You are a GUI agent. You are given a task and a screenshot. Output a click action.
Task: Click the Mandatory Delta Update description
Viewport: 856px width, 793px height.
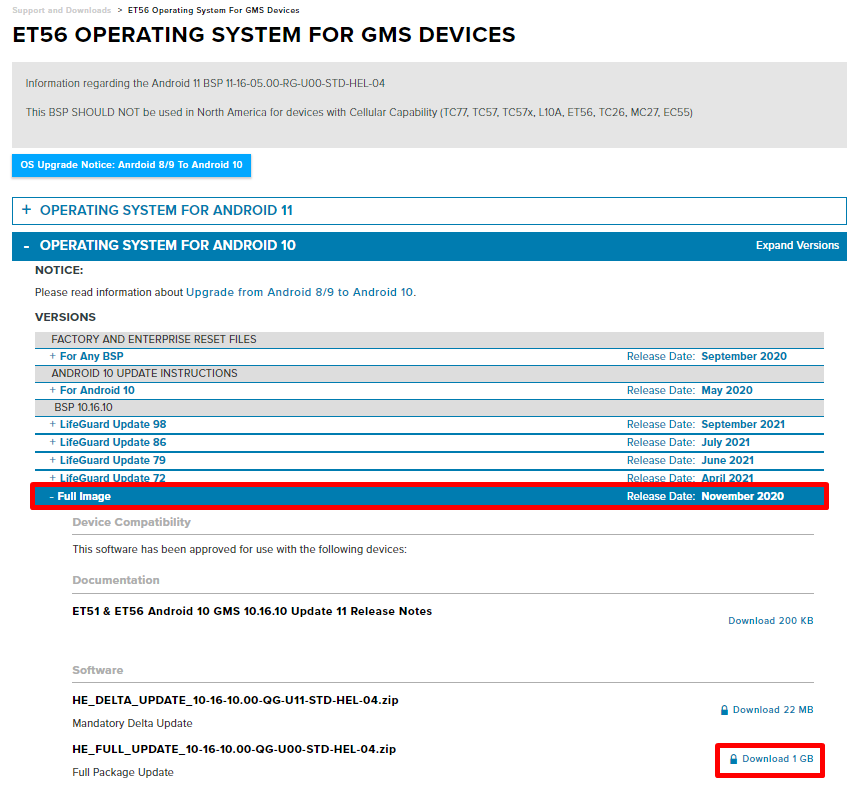132,724
